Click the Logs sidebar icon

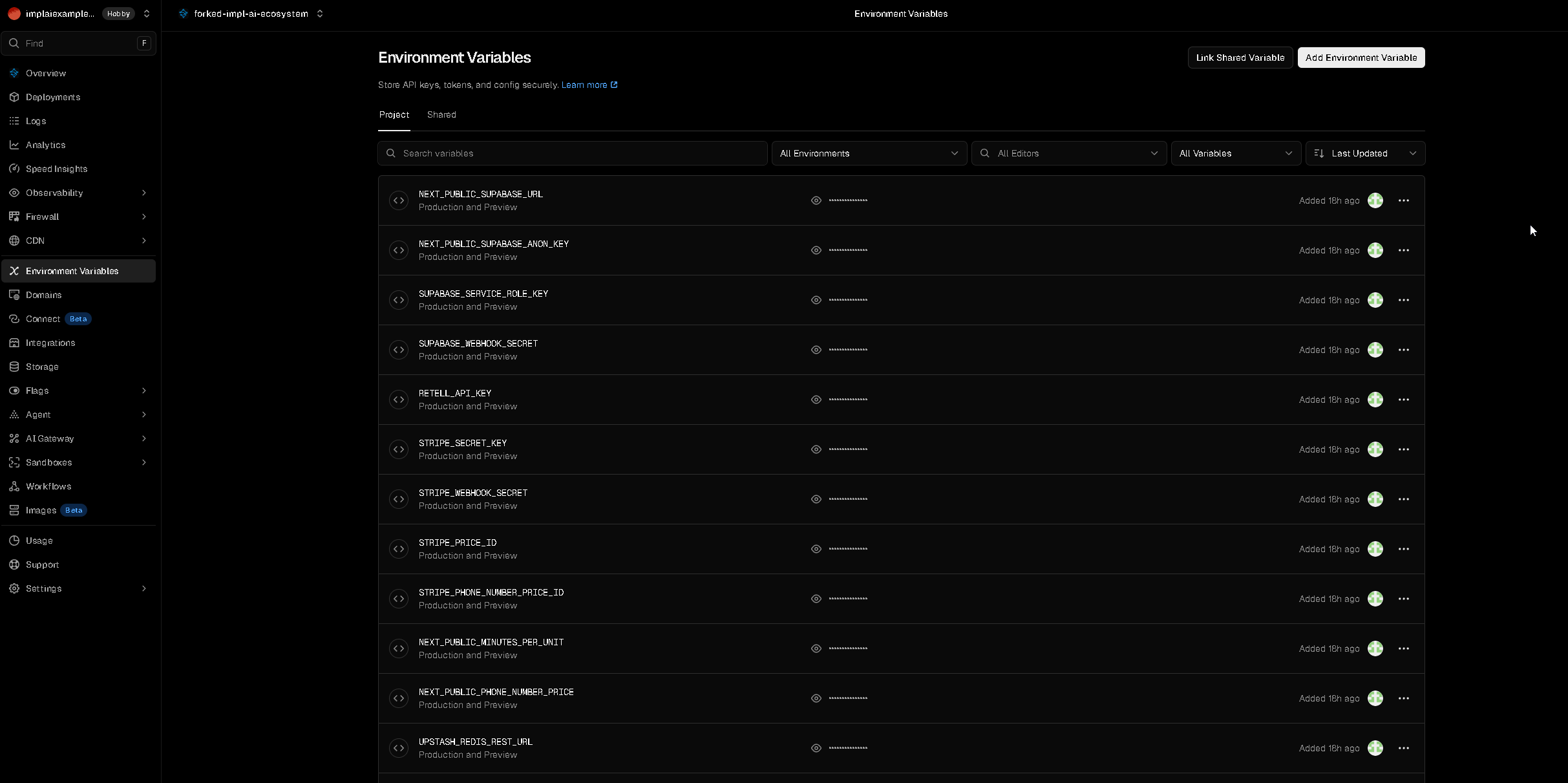14,121
